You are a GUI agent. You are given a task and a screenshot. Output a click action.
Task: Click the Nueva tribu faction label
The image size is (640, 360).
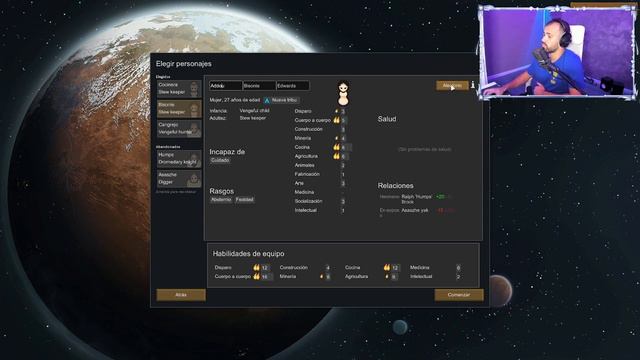tap(284, 100)
